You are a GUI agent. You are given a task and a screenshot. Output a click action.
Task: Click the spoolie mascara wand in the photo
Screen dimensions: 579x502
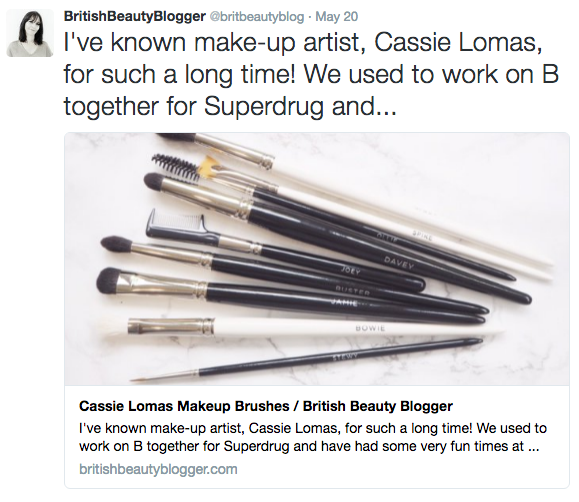[175, 165]
